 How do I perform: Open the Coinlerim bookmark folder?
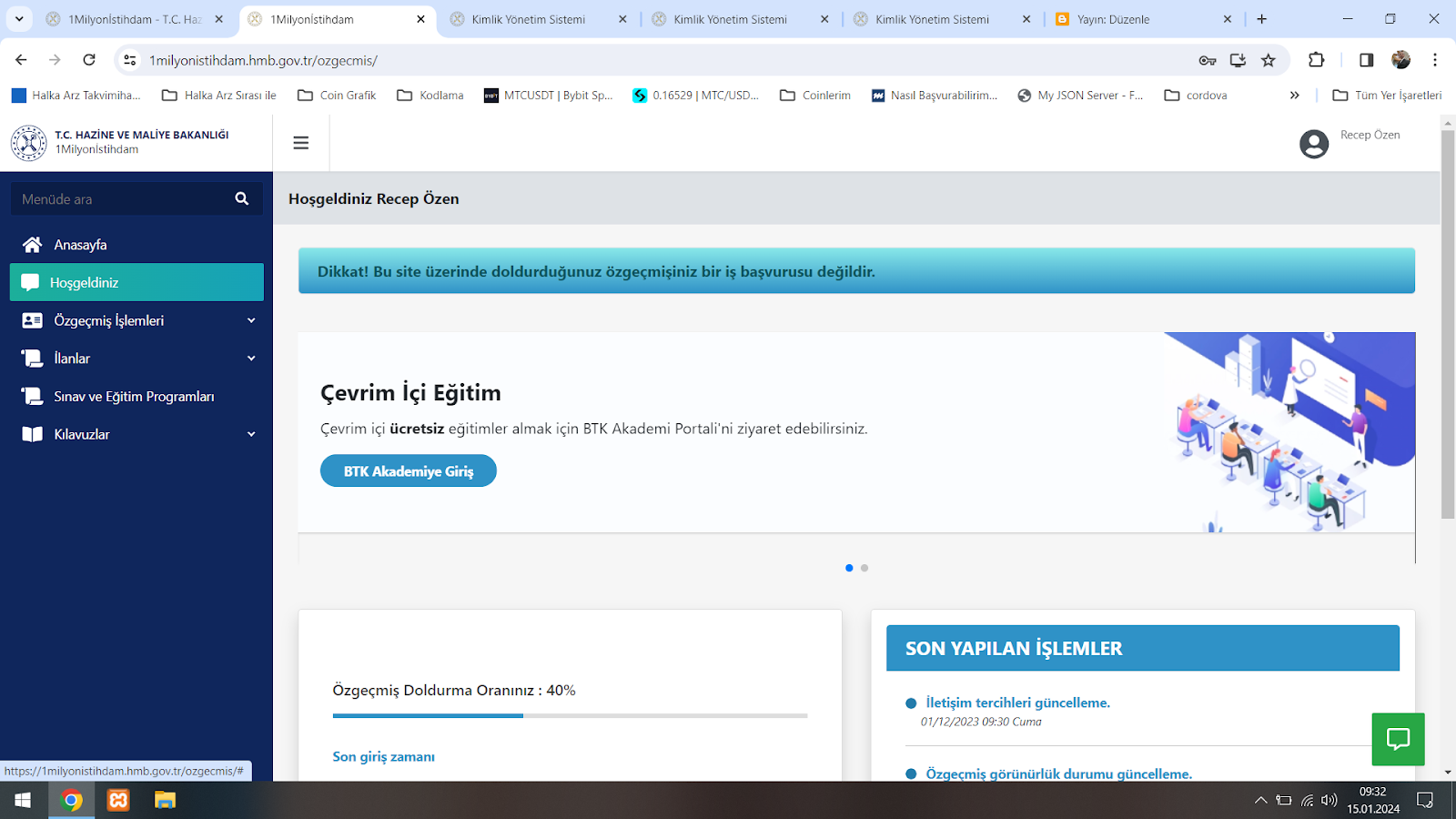[x=815, y=96]
